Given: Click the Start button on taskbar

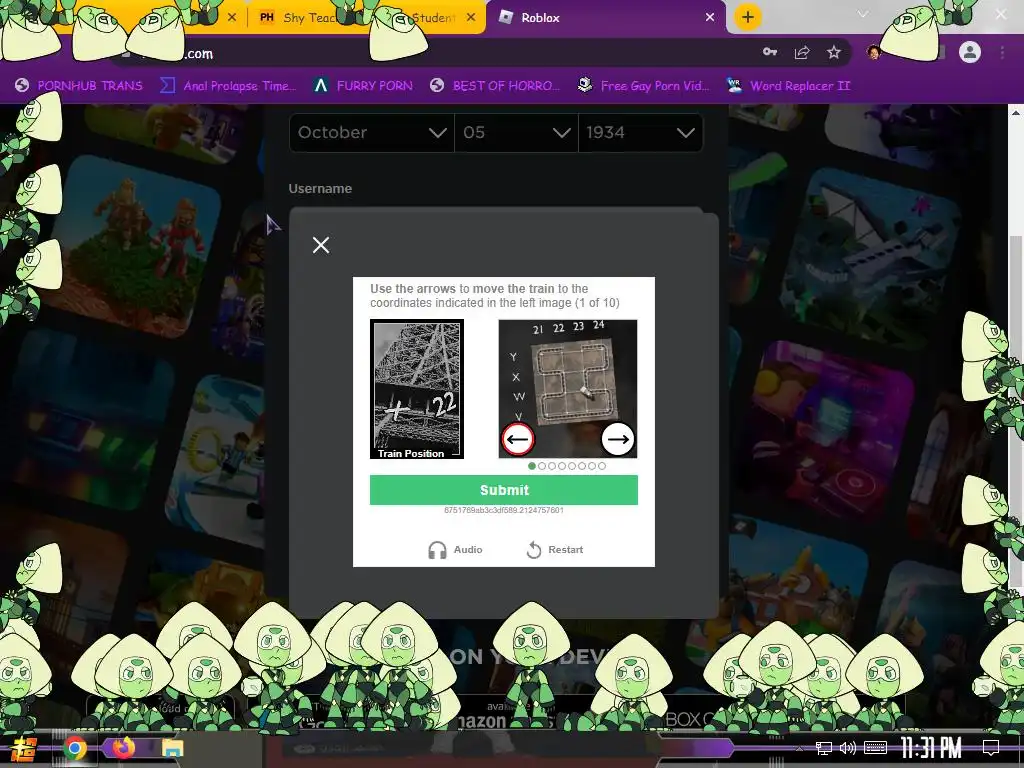Looking at the screenshot, I should (25, 749).
